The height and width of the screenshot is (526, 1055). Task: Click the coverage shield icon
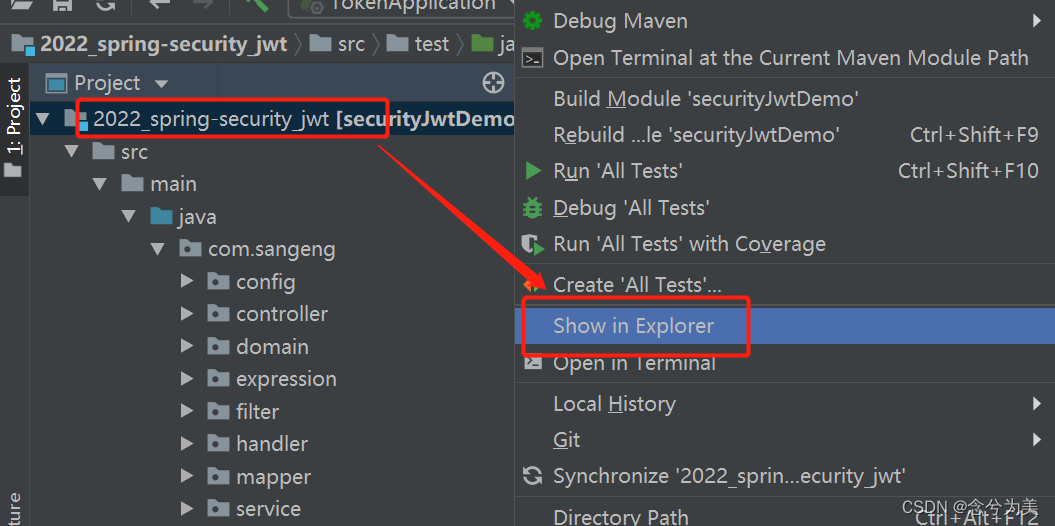click(533, 244)
